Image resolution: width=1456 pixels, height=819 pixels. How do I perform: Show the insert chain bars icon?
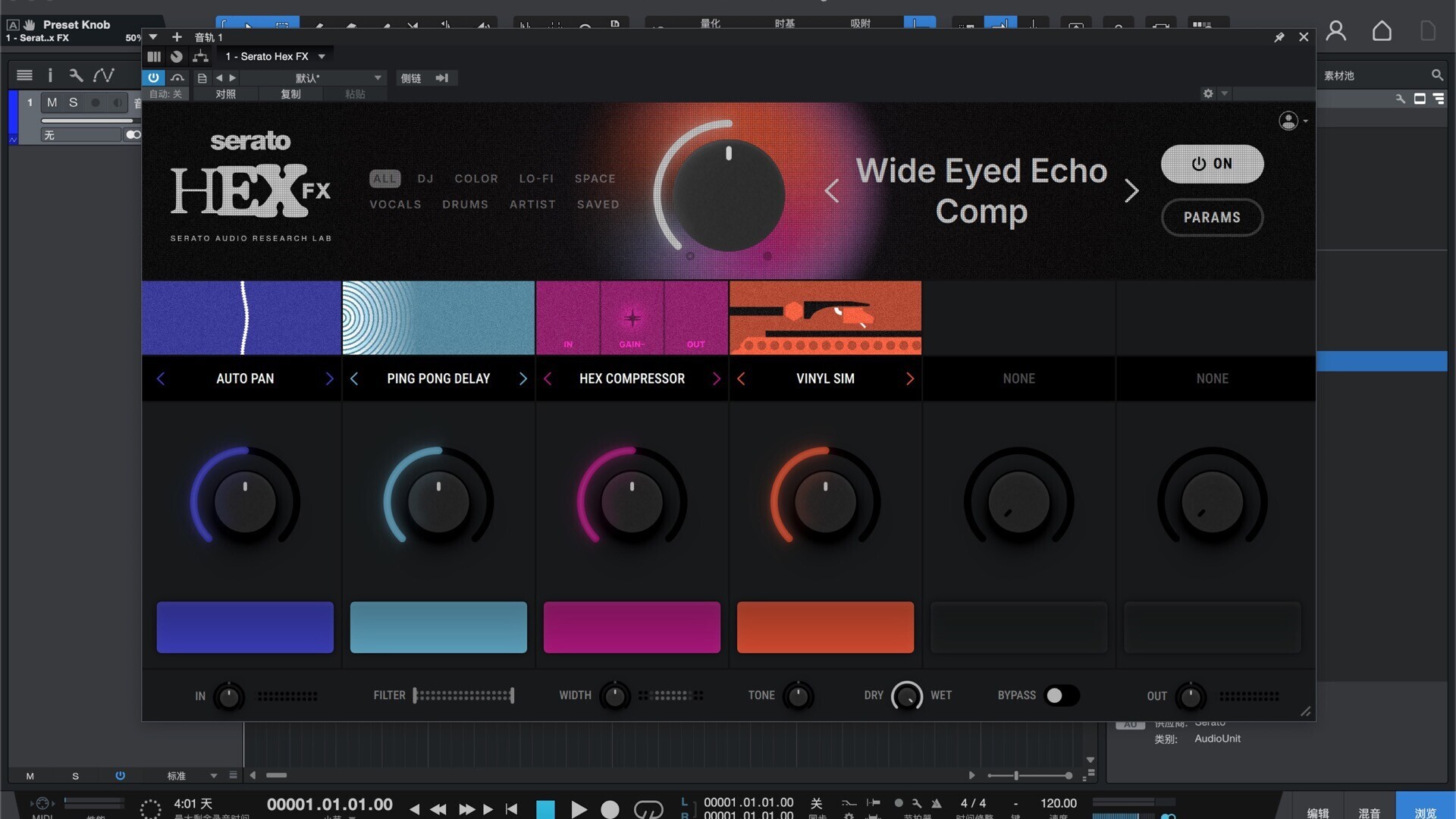click(x=154, y=56)
